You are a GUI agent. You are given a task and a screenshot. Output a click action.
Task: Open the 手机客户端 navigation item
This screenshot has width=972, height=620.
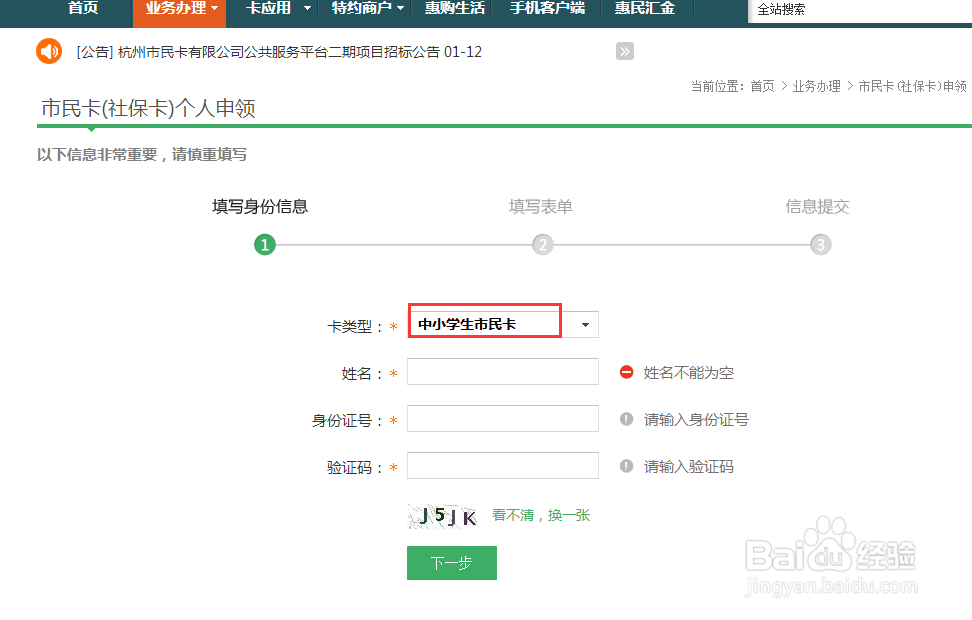pos(547,9)
